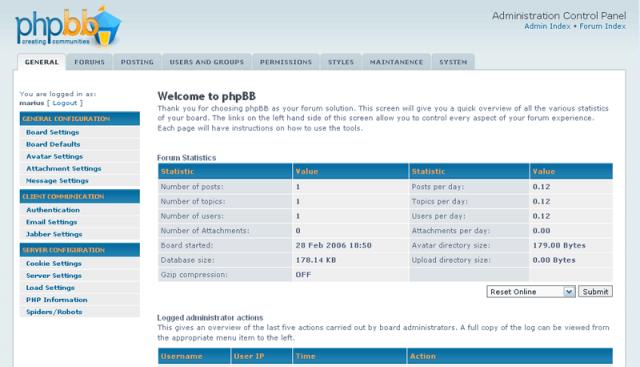The image size is (640, 367).
Task: Open Load Settings
Action: pyautogui.click(x=50, y=288)
